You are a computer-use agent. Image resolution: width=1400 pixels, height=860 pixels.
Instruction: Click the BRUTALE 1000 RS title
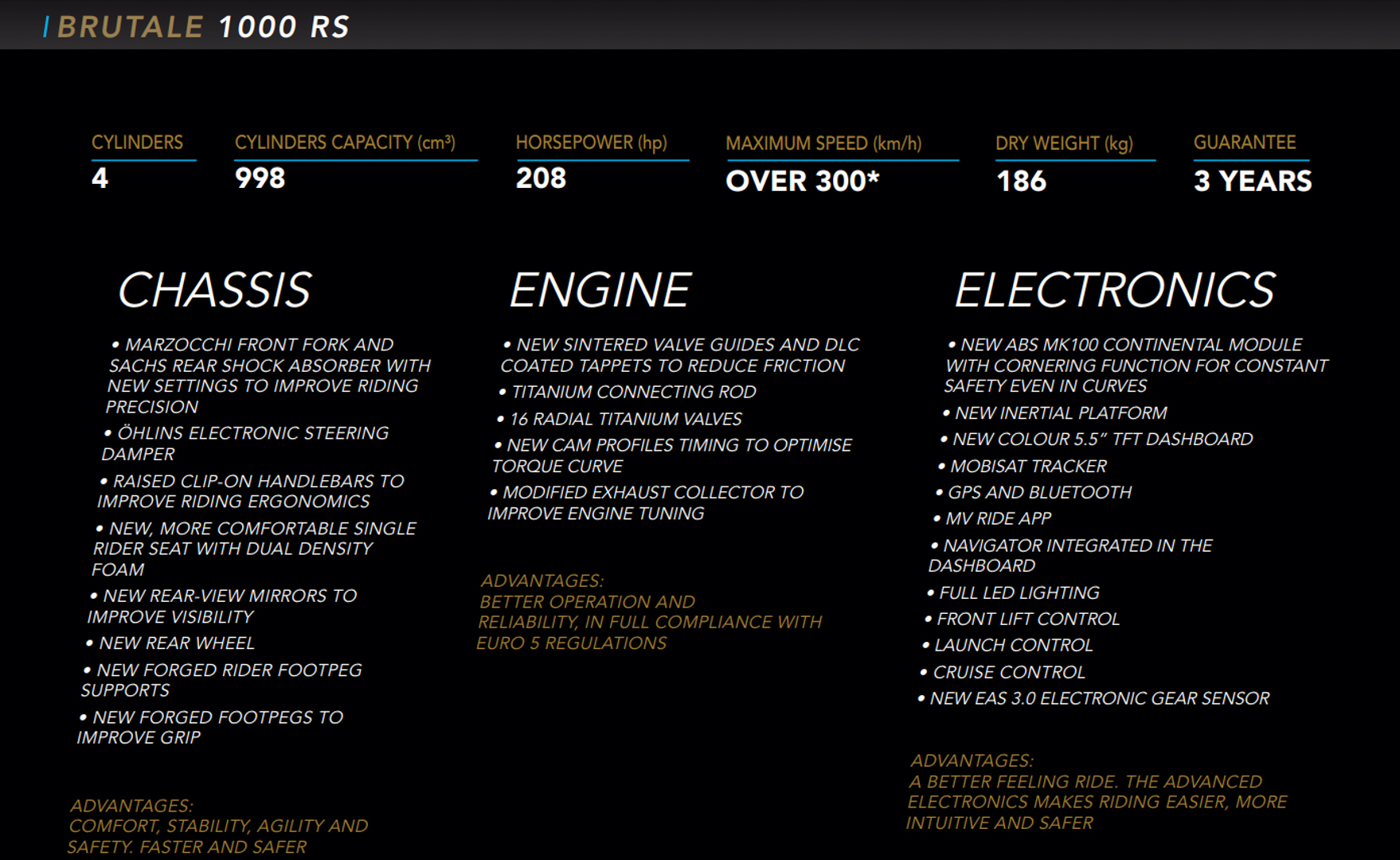tap(203, 27)
